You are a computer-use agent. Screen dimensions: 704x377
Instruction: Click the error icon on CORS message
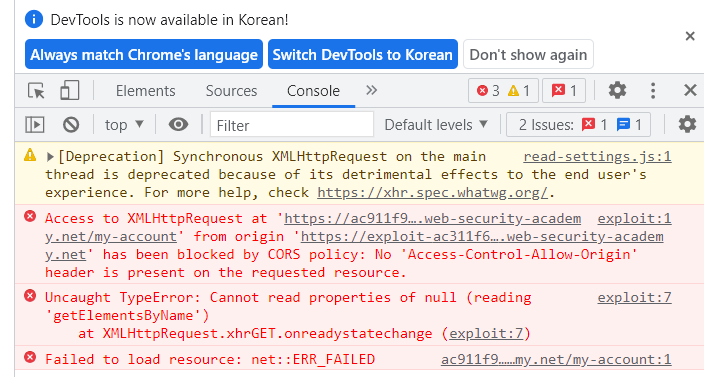pyautogui.click(x=30, y=217)
